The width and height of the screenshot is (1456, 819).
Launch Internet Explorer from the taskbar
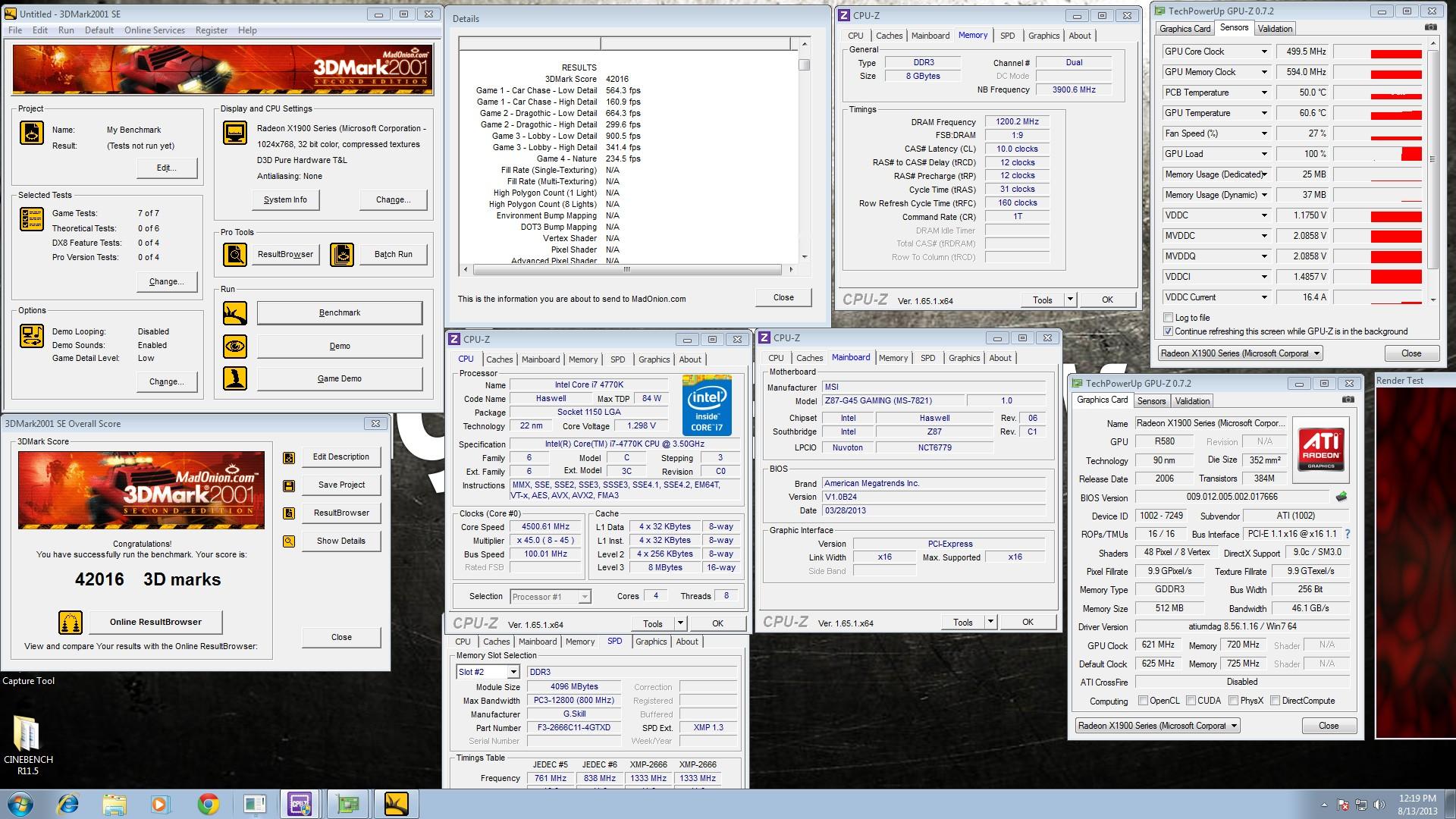(x=68, y=804)
